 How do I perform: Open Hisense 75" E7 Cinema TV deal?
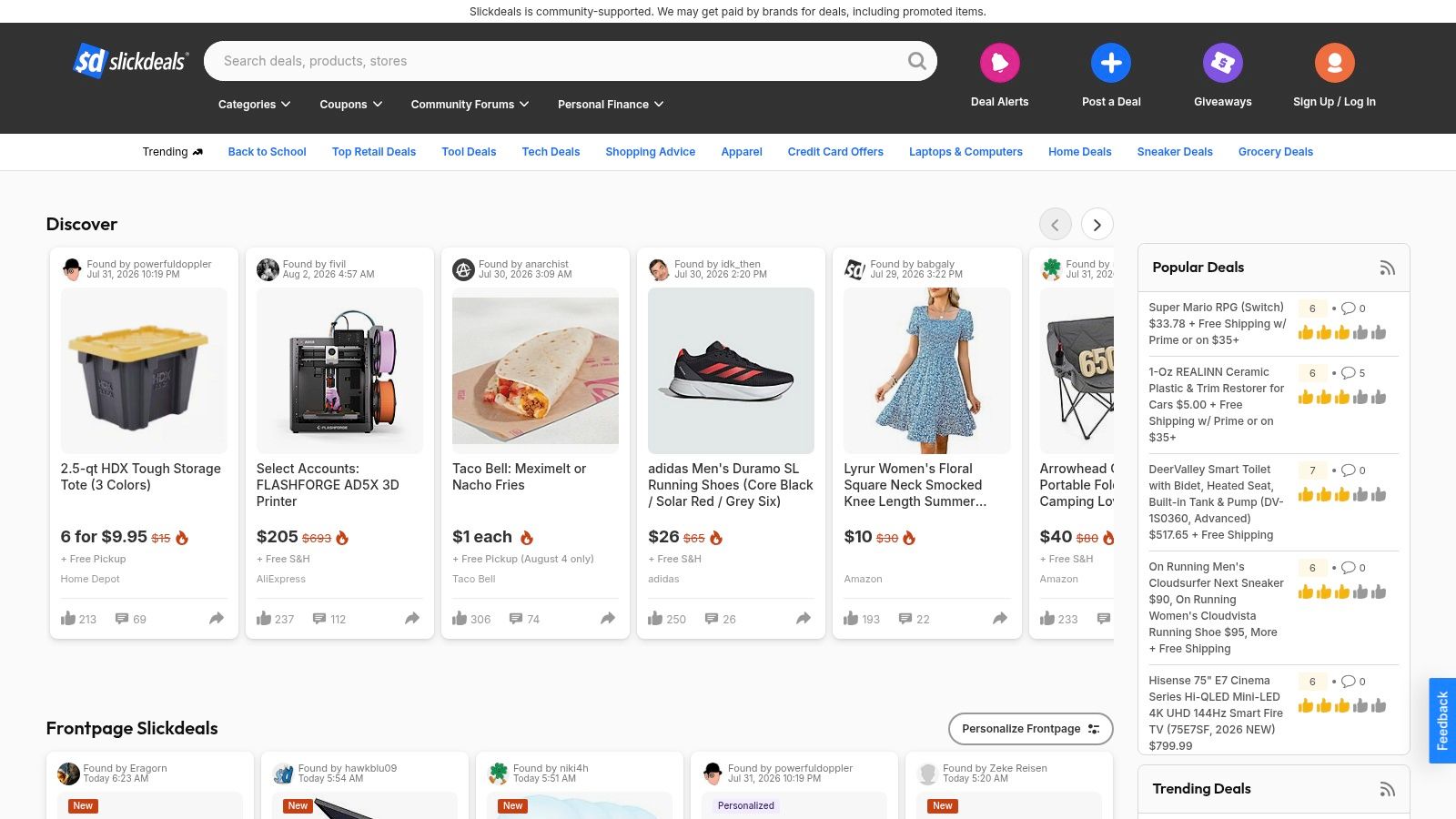[x=1216, y=713]
